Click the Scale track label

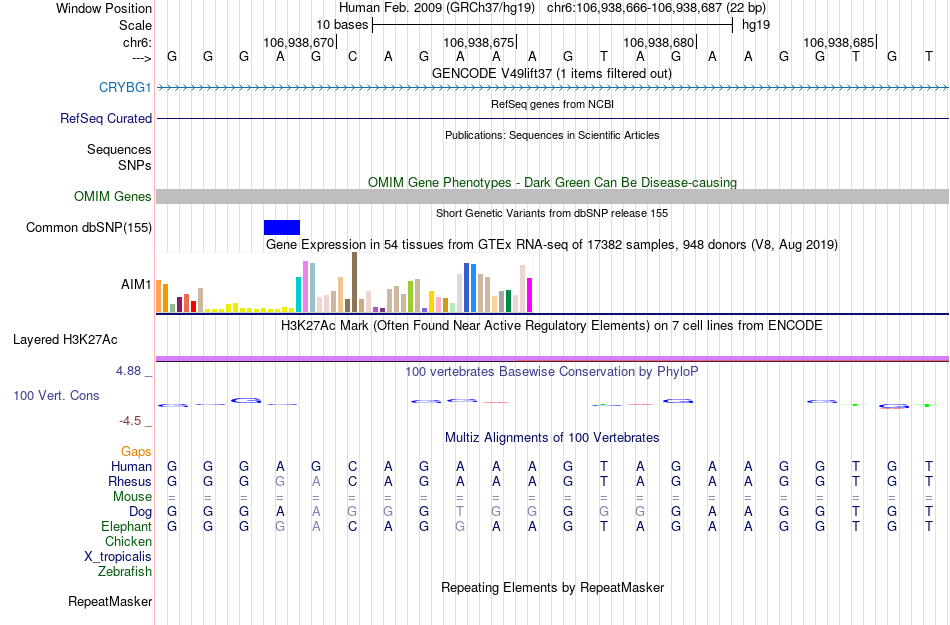[x=135, y=25]
